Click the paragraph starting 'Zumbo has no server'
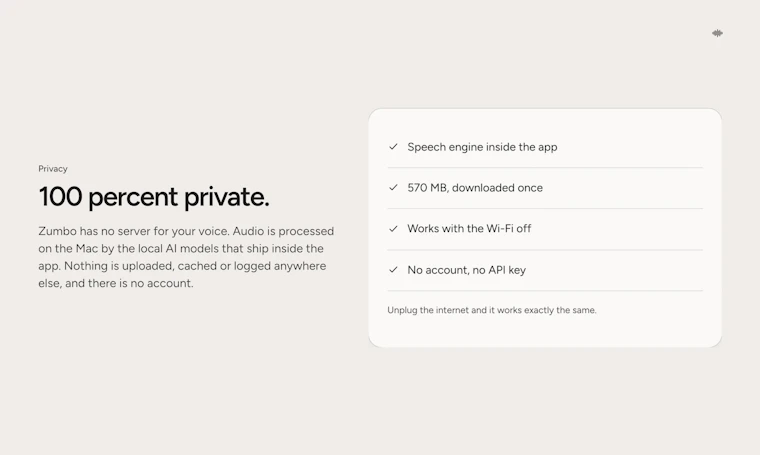Screen dimensions: 760x455 tap(186, 257)
